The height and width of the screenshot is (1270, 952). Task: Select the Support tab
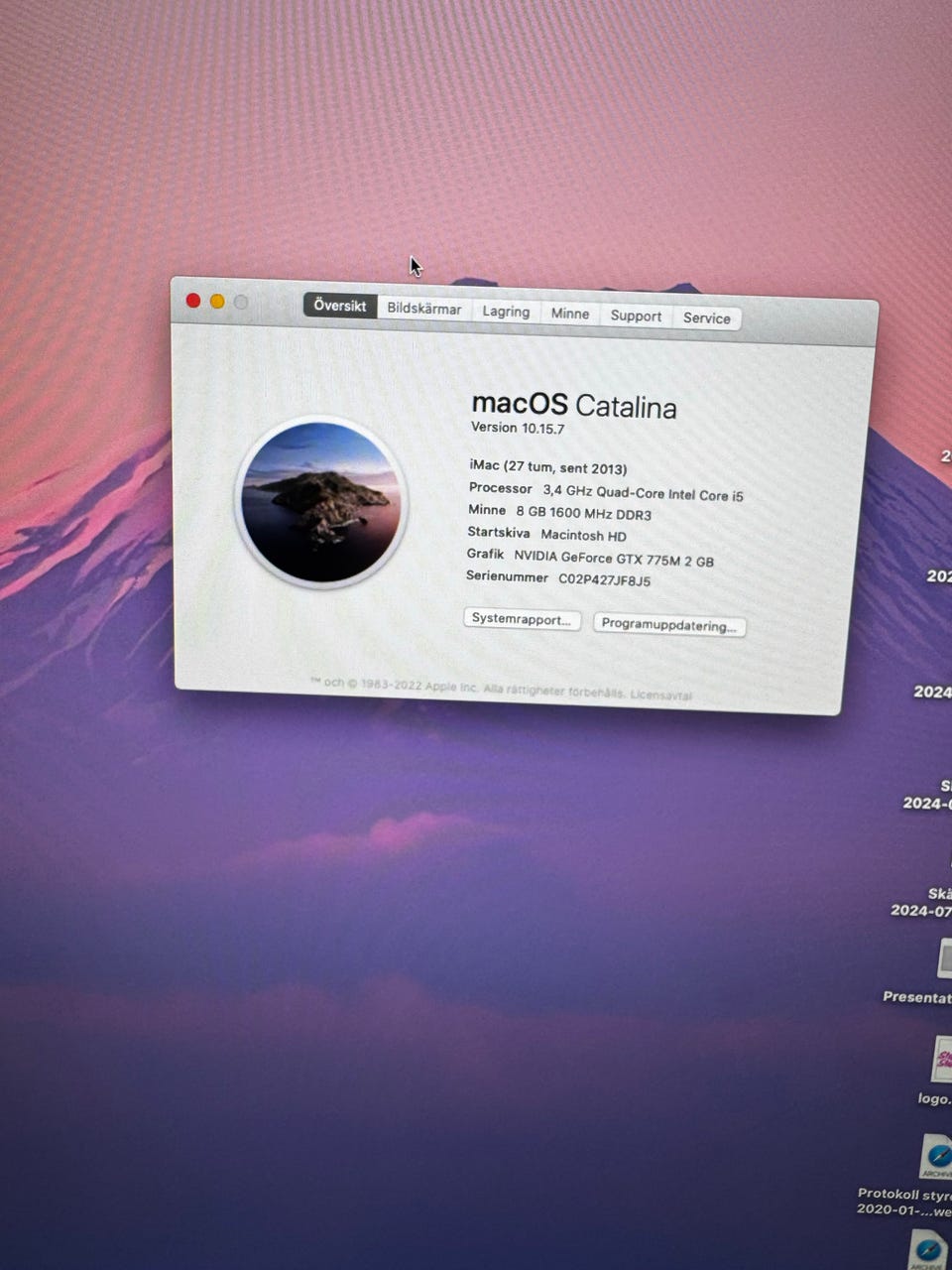click(x=636, y=316)
